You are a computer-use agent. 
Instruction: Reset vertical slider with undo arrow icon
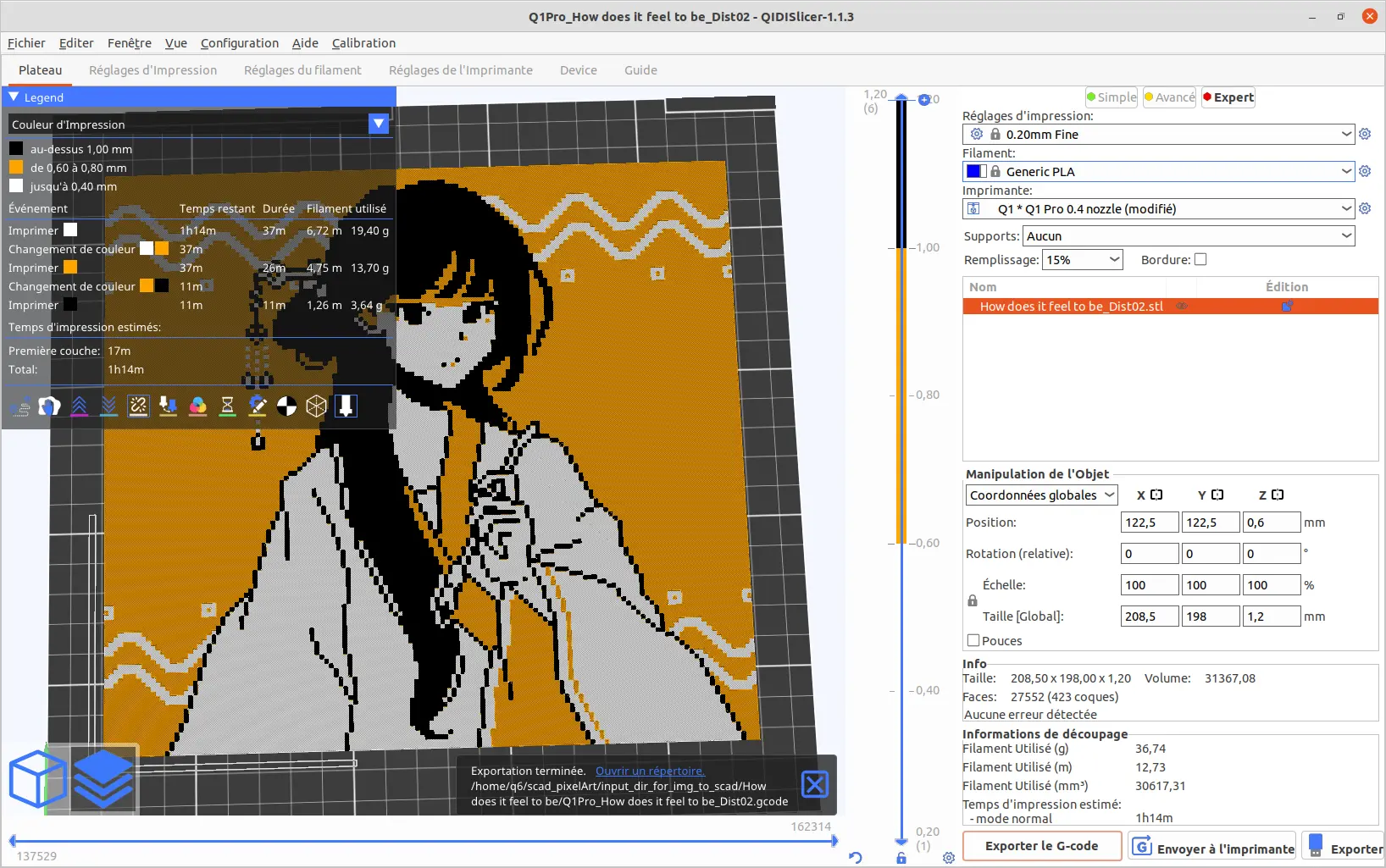(x=856, y=857)
